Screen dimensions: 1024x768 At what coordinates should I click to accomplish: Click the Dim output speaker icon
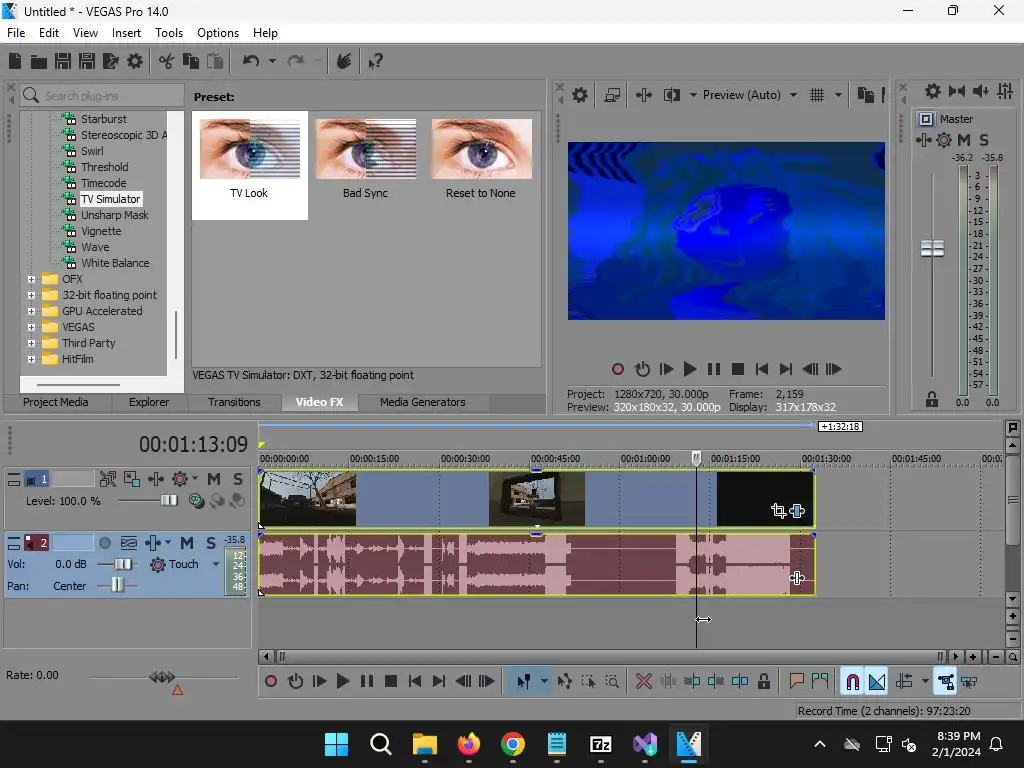tap(981, 91)
